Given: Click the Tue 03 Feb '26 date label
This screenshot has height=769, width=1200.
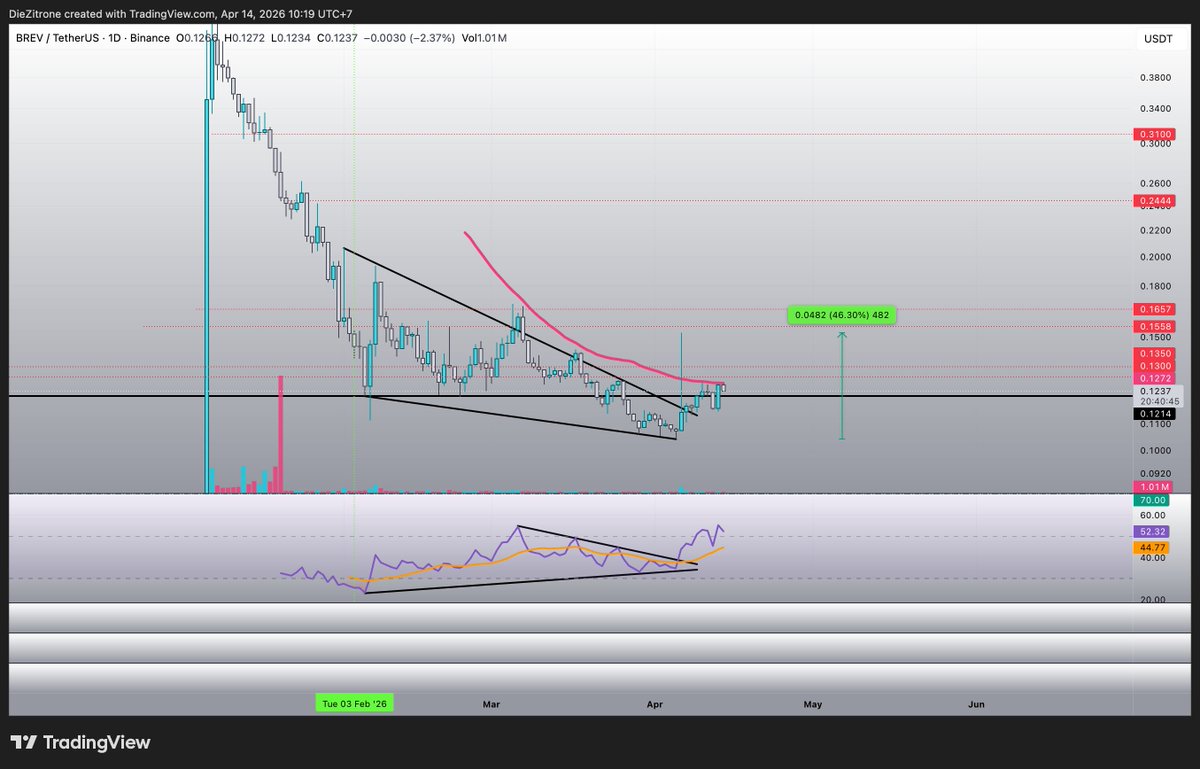Looking at the screenshot, I should pyautogui.click(x=354, y=704).
